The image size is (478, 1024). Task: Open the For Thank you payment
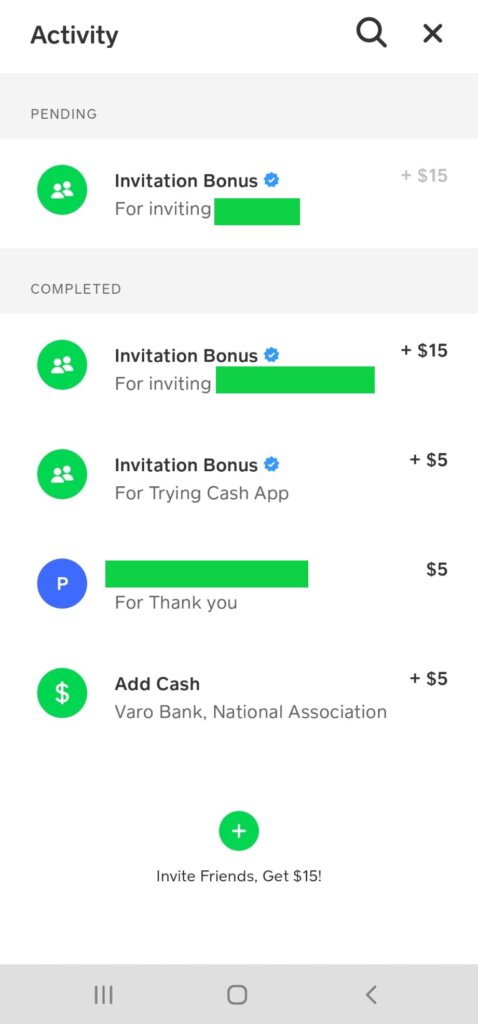tap(239, 584)
